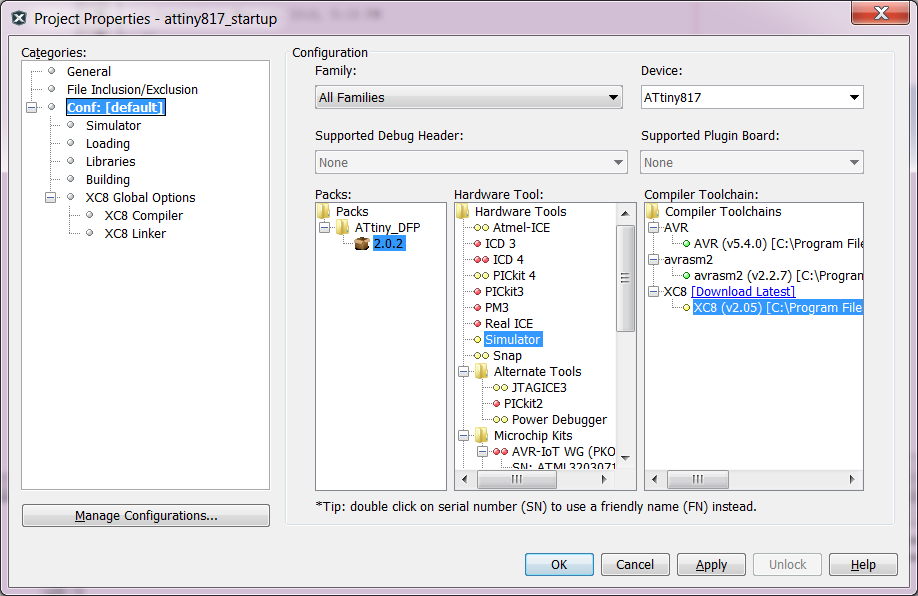The image size is (918, 596).
Task: Collapse the Microchip Kits group
Action: click(464, 436)
